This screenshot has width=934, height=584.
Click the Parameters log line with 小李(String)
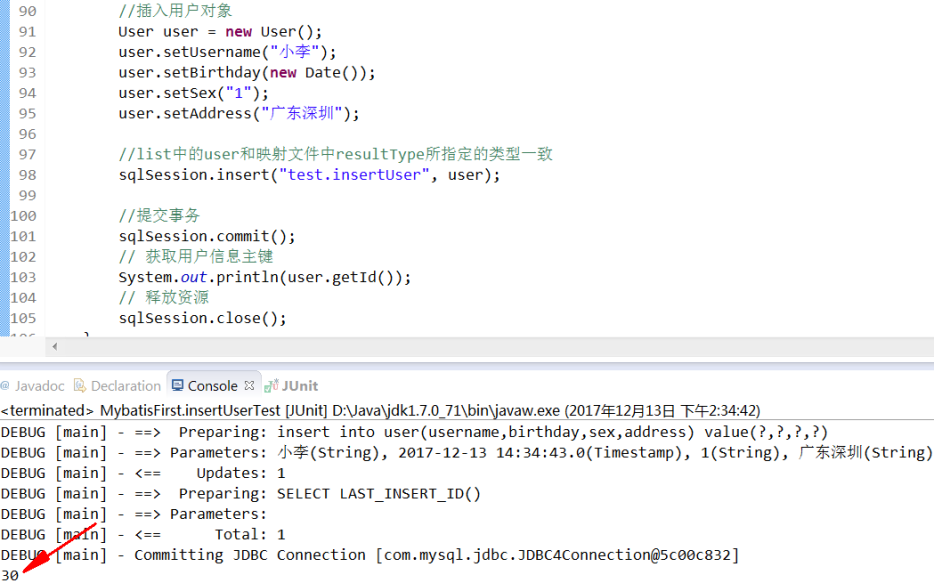pyautogui.click(x=467, y=453)
